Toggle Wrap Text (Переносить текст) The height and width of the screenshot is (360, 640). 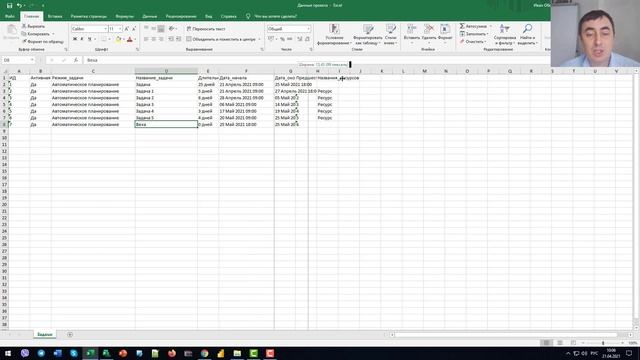pyautogui.click(x=206, y=29)
